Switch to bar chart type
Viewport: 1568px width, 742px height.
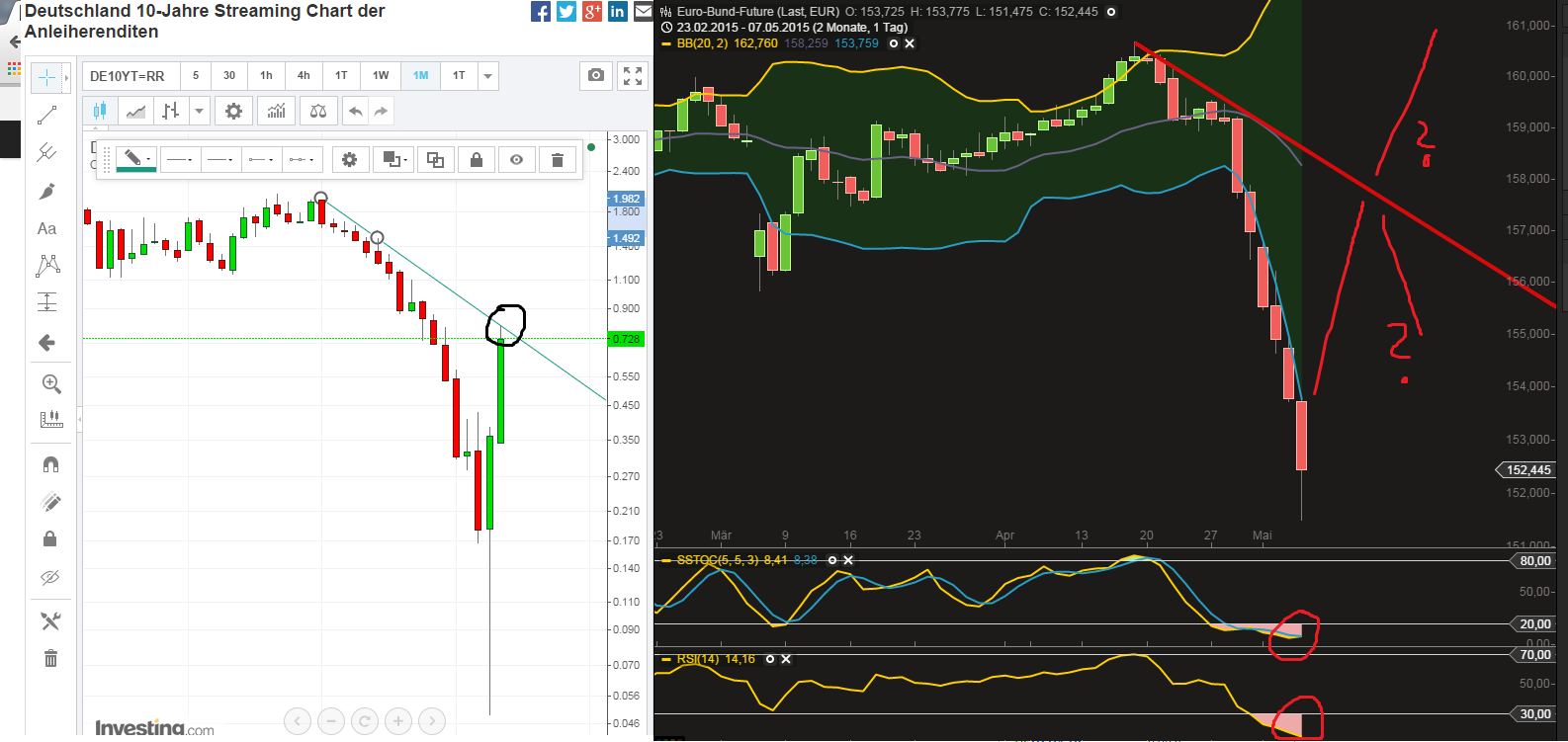pyautogui.click(x=171, y=111)
